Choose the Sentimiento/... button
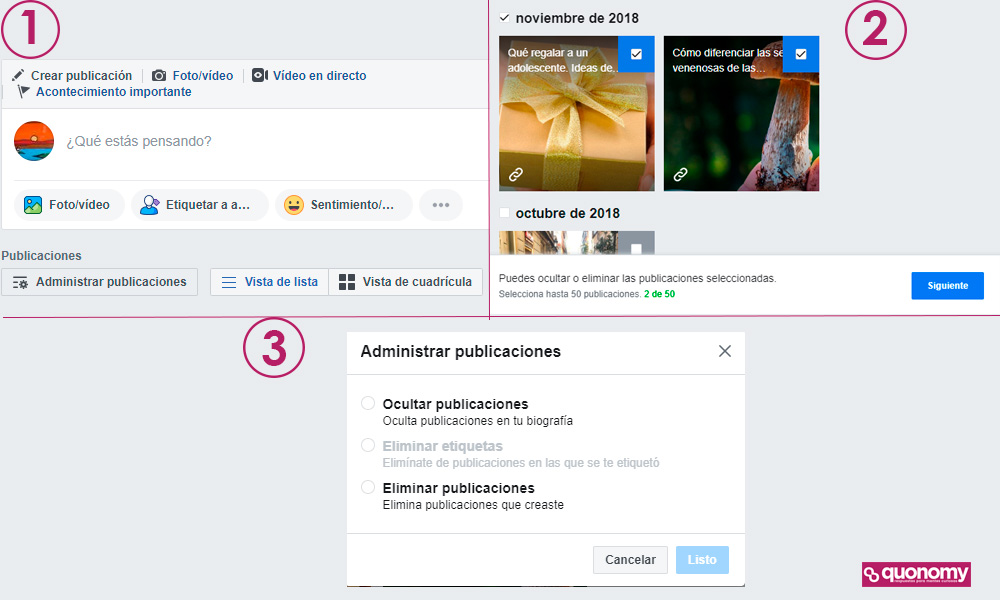Screen dimensions: 1000x600 coord(344,205)
